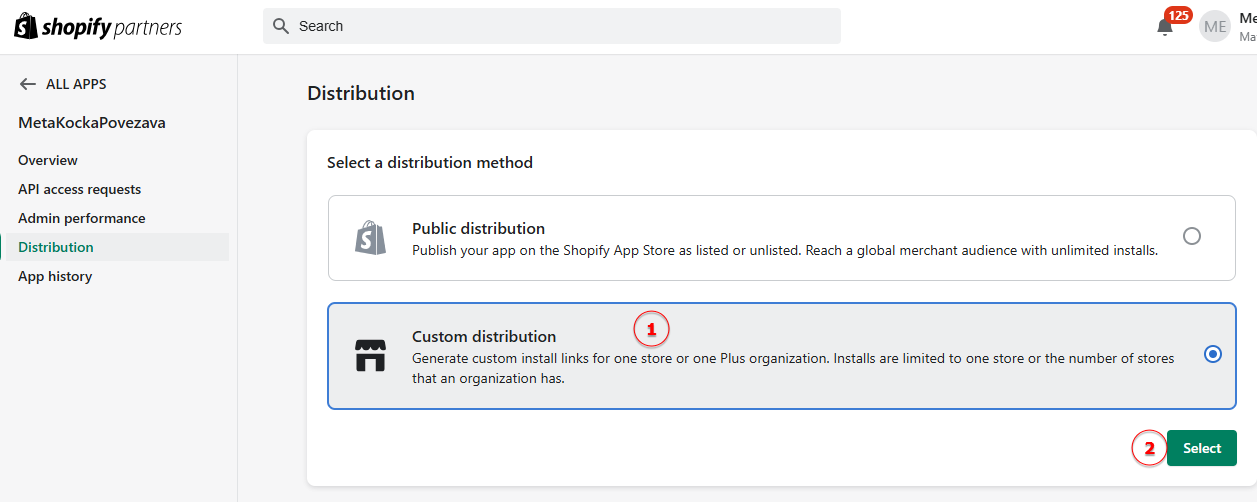Click the green Select button
This screenshot has height=502, width=1257.
click(x=1202, y=448)
